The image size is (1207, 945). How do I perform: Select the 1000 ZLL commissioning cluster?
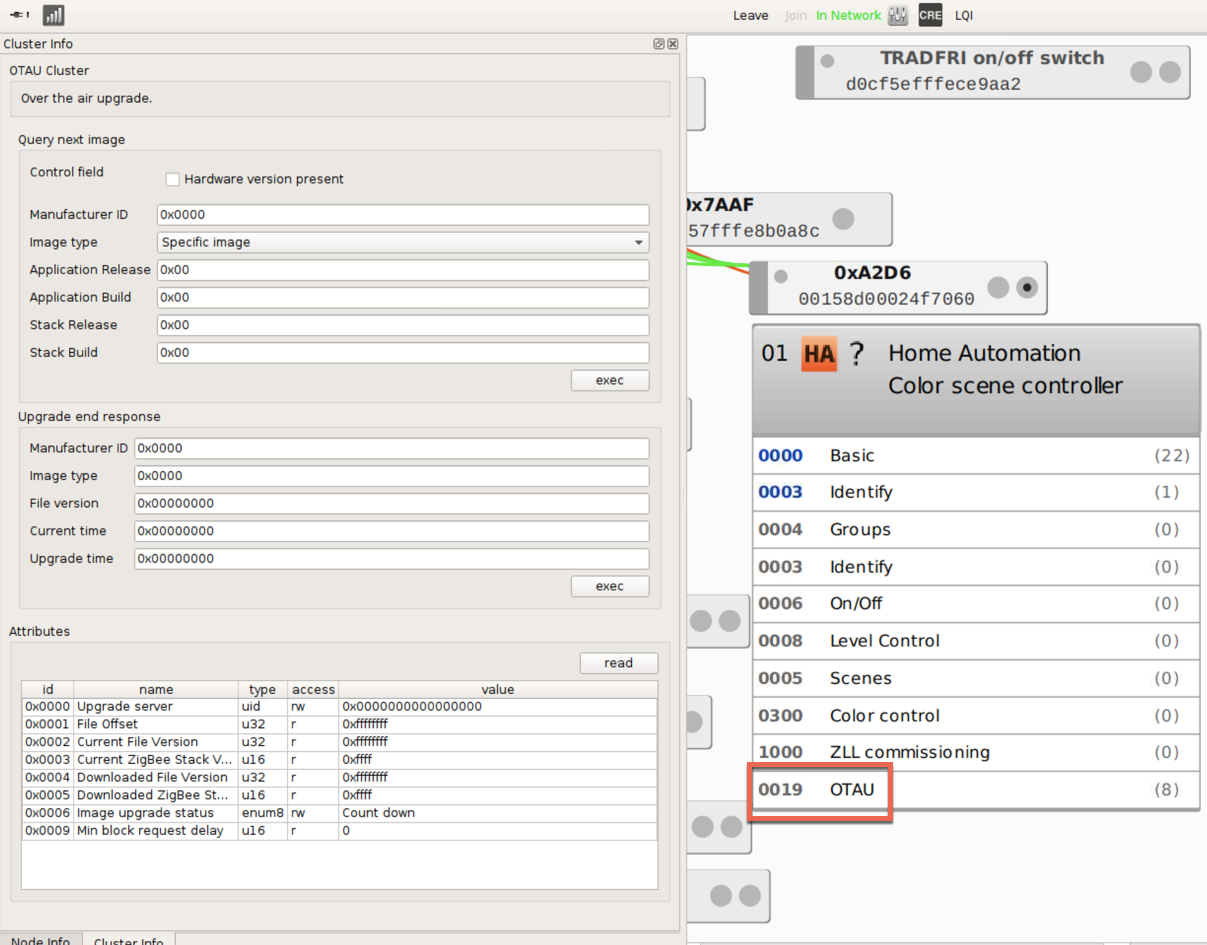pyautogui.click(x=975, y=752)
